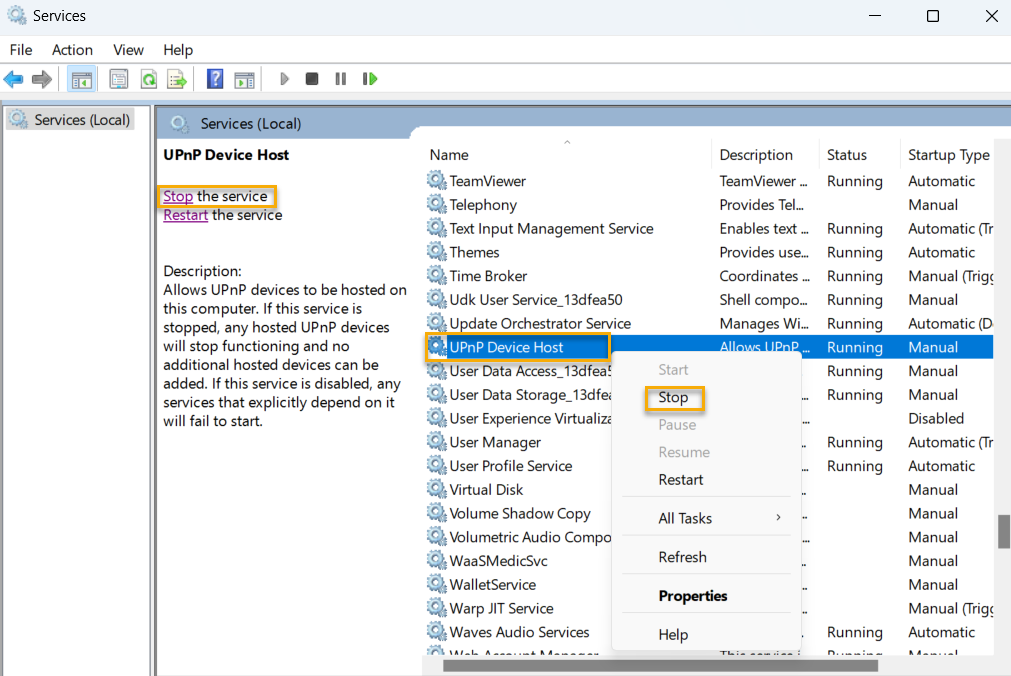Open Help using the question mark icon
This screenshot has width=1011, height=676.
point(214,78)
